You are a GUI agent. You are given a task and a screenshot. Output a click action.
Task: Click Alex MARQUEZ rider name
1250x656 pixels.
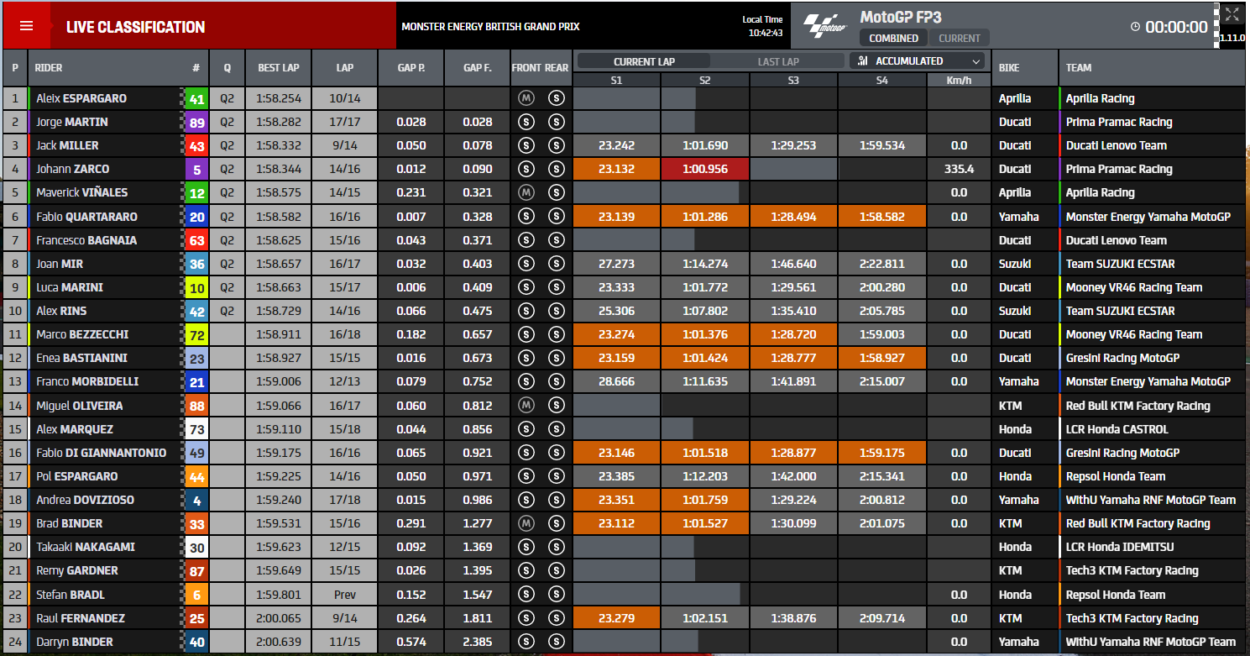pos(77,429)
